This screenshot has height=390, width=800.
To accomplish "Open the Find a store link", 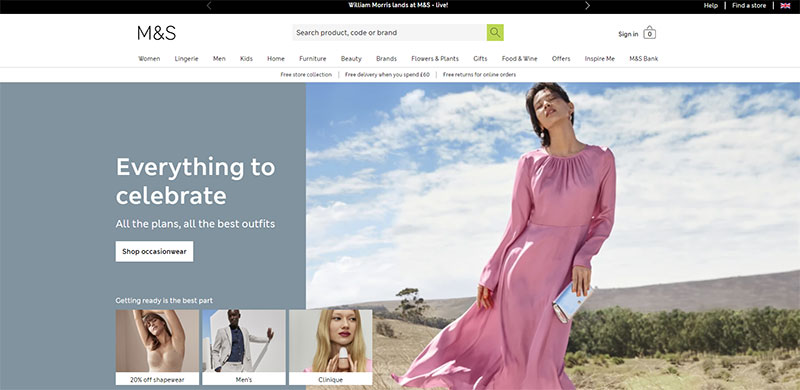I will coord(749,6).
